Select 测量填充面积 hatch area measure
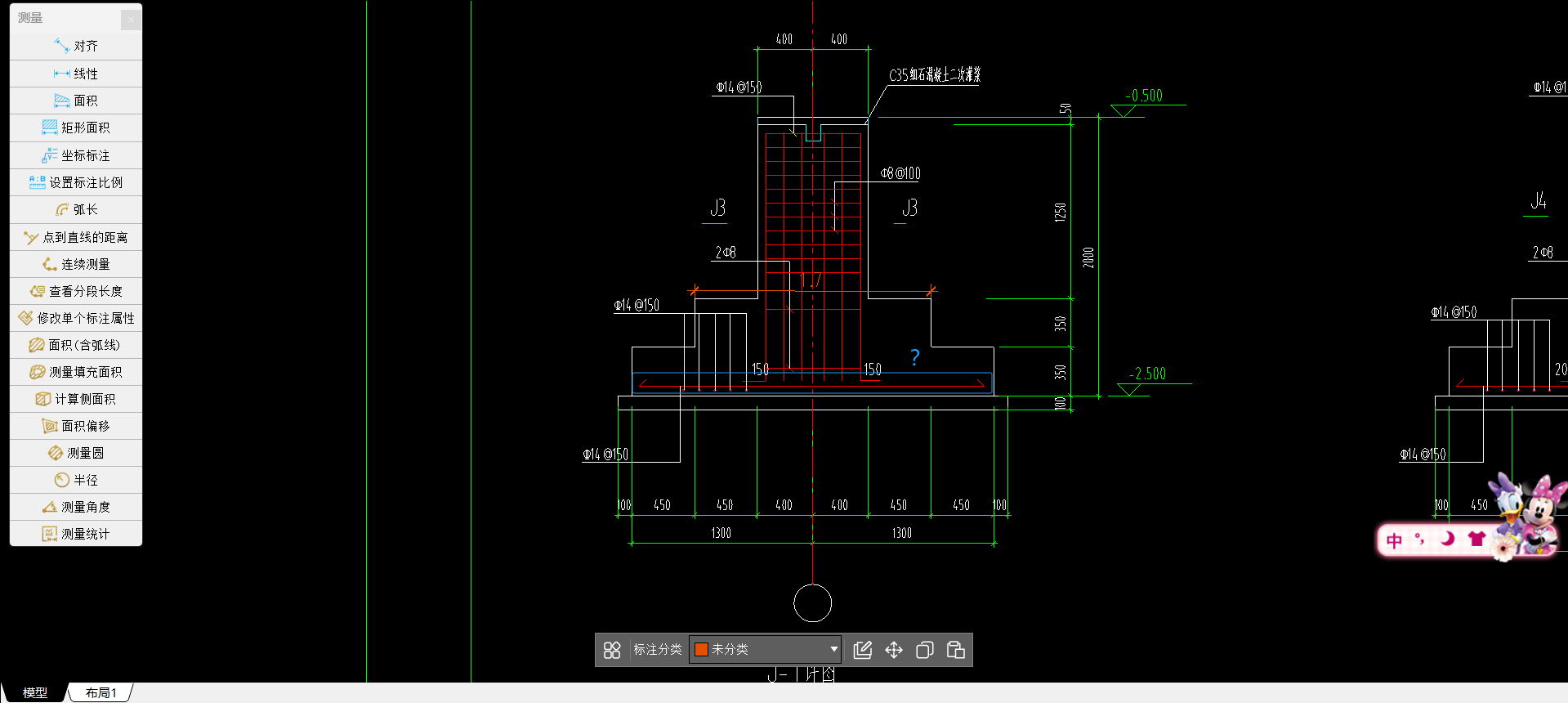1568x703 pixels. (x=76, y=372)
